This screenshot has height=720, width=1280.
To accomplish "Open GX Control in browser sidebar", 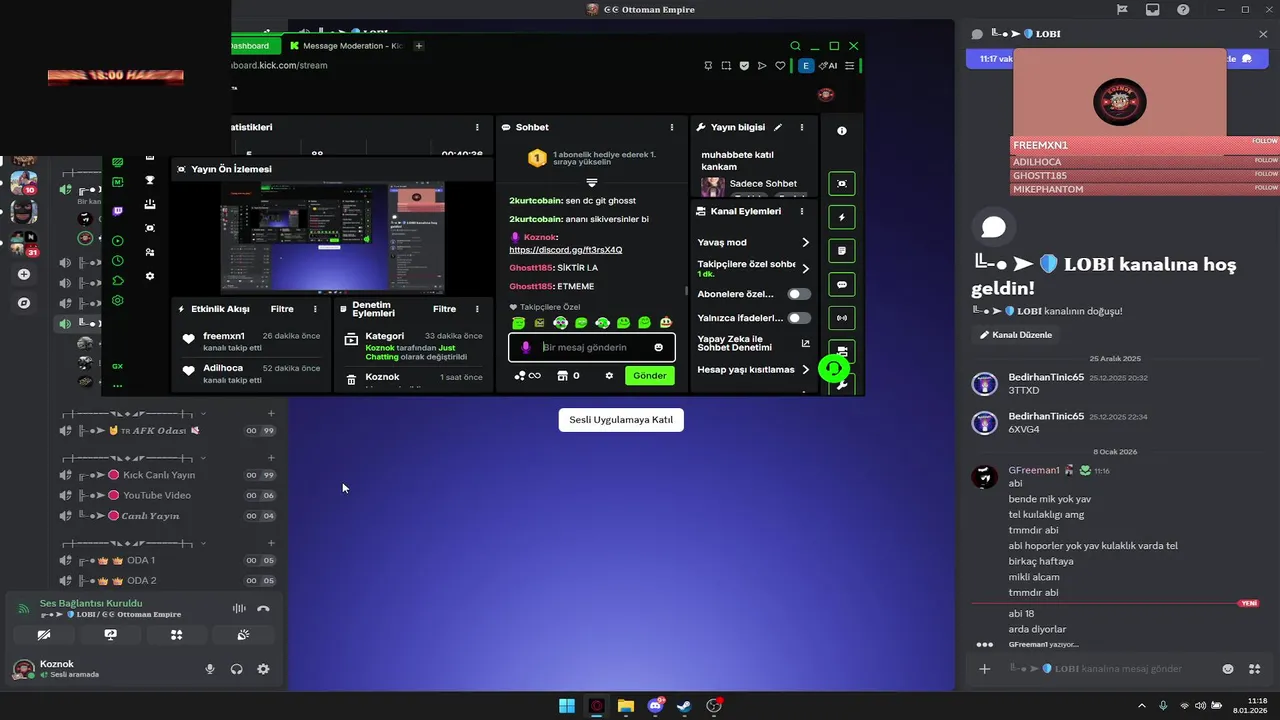I will point(117,366).
